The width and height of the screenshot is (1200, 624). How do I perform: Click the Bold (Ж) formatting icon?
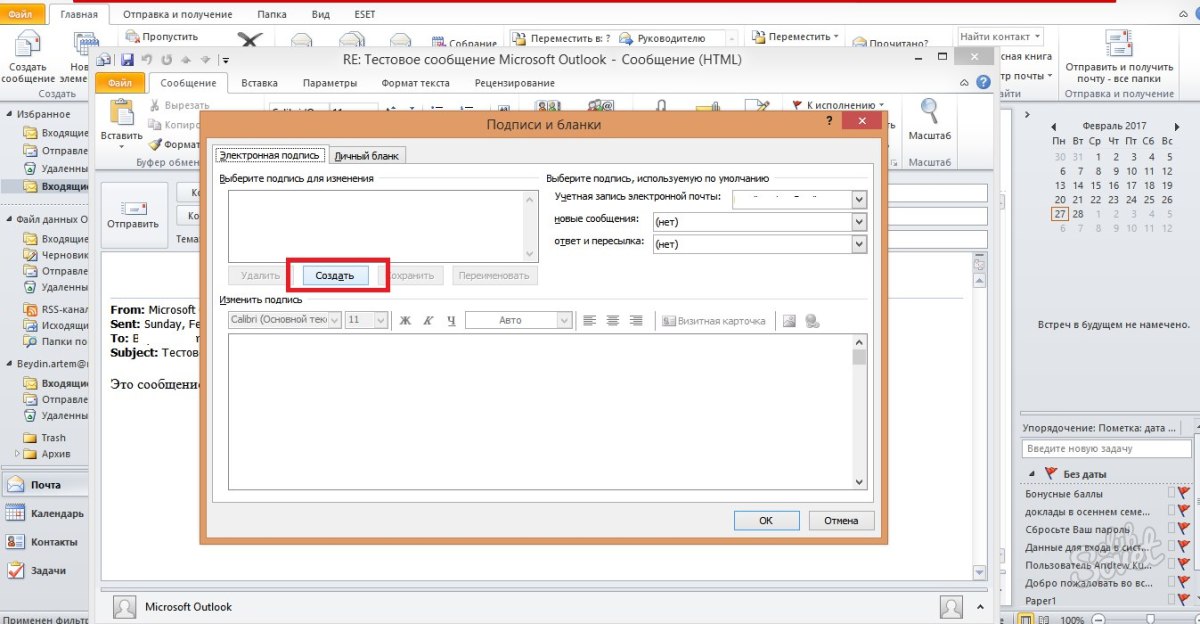point(405,321)
